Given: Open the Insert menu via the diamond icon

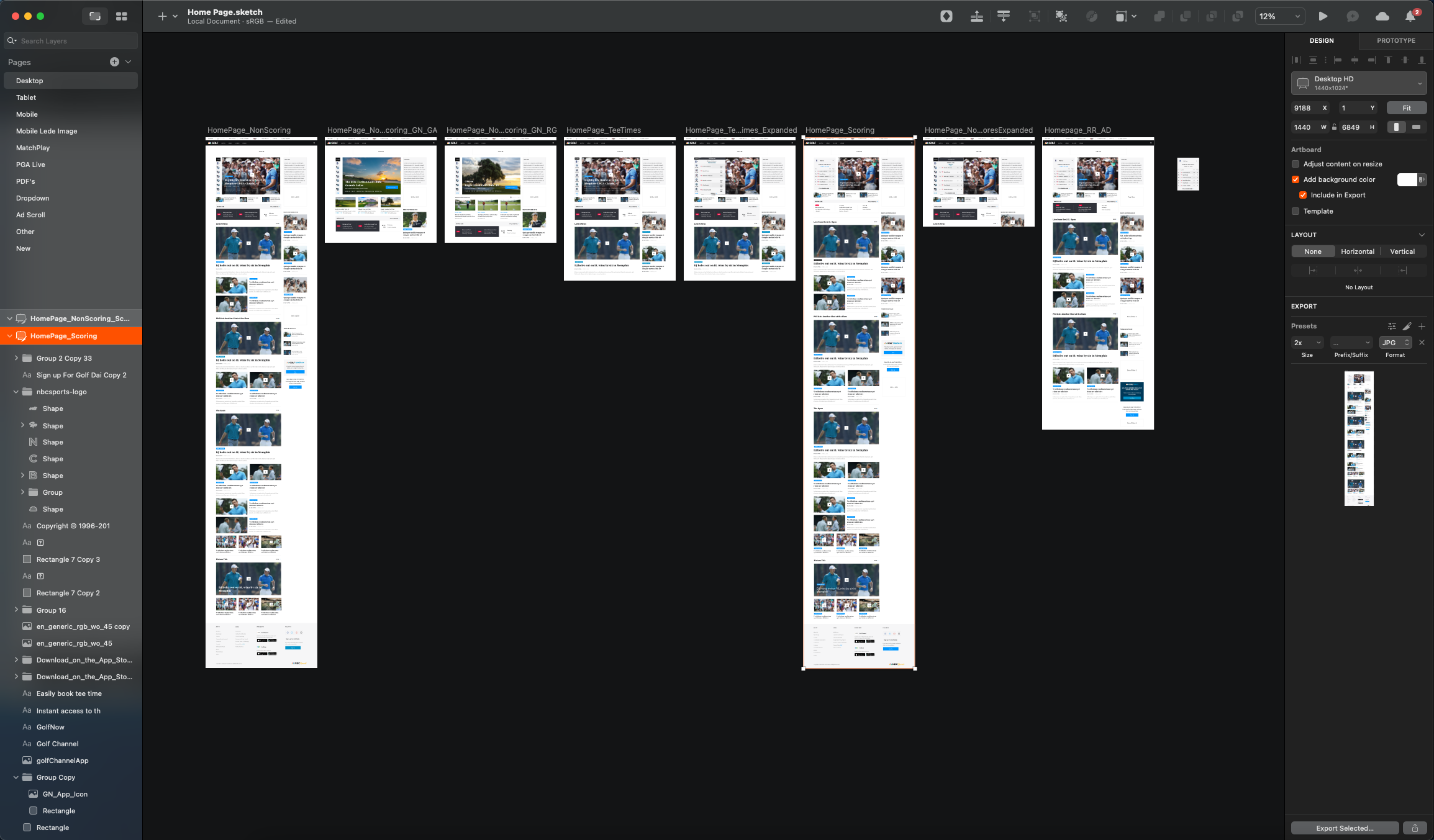Looking at the screenshot, I should point(946,16).
